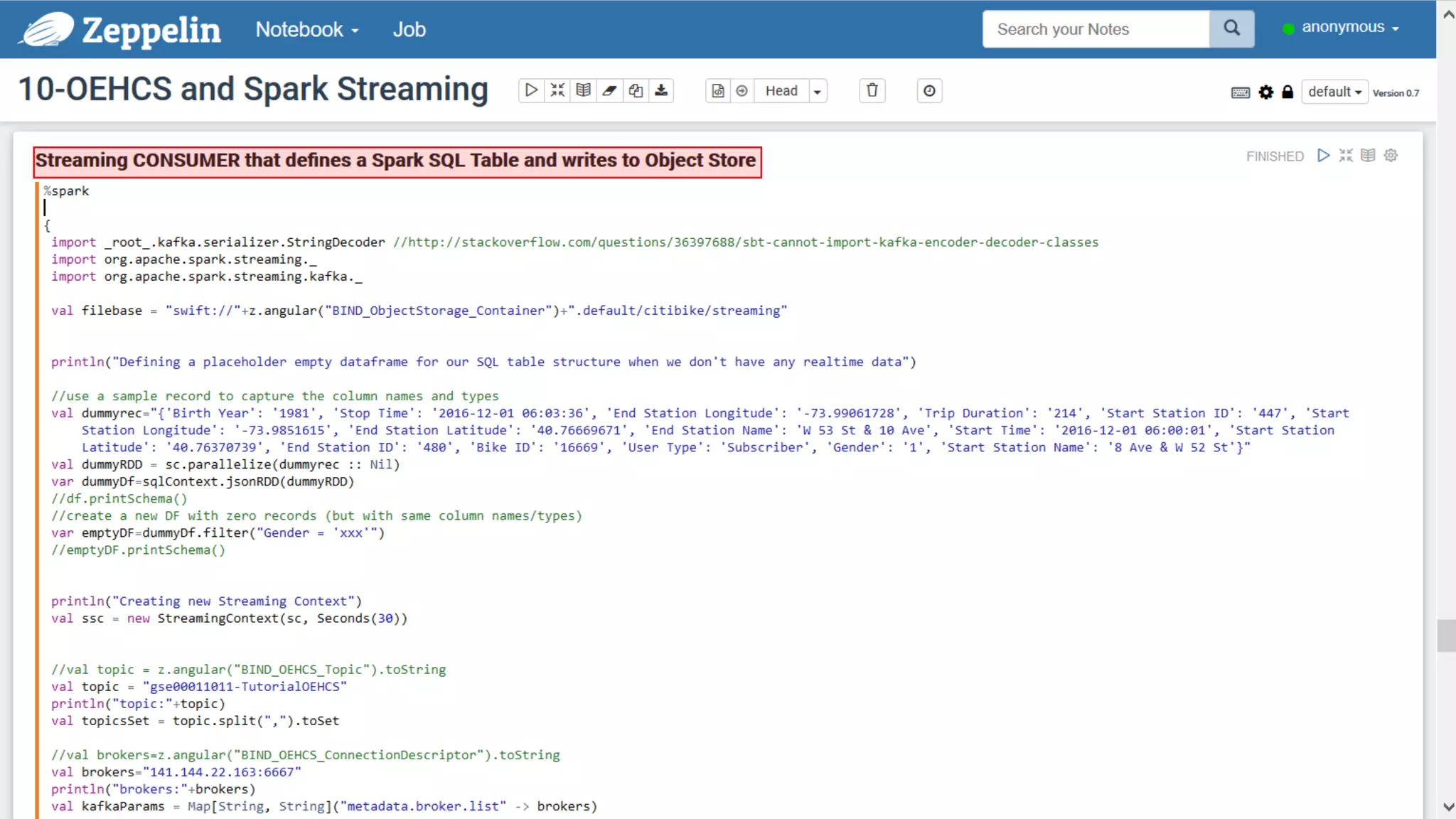Screen dimensions: 1456x819
Task: Toggle show/hide output for all paragraphs
Action: coord(583,90)
